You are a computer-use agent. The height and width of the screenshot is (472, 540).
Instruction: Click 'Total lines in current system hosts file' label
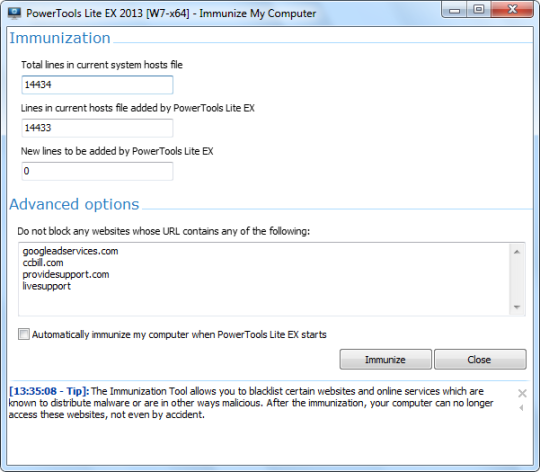click(102, 65)
